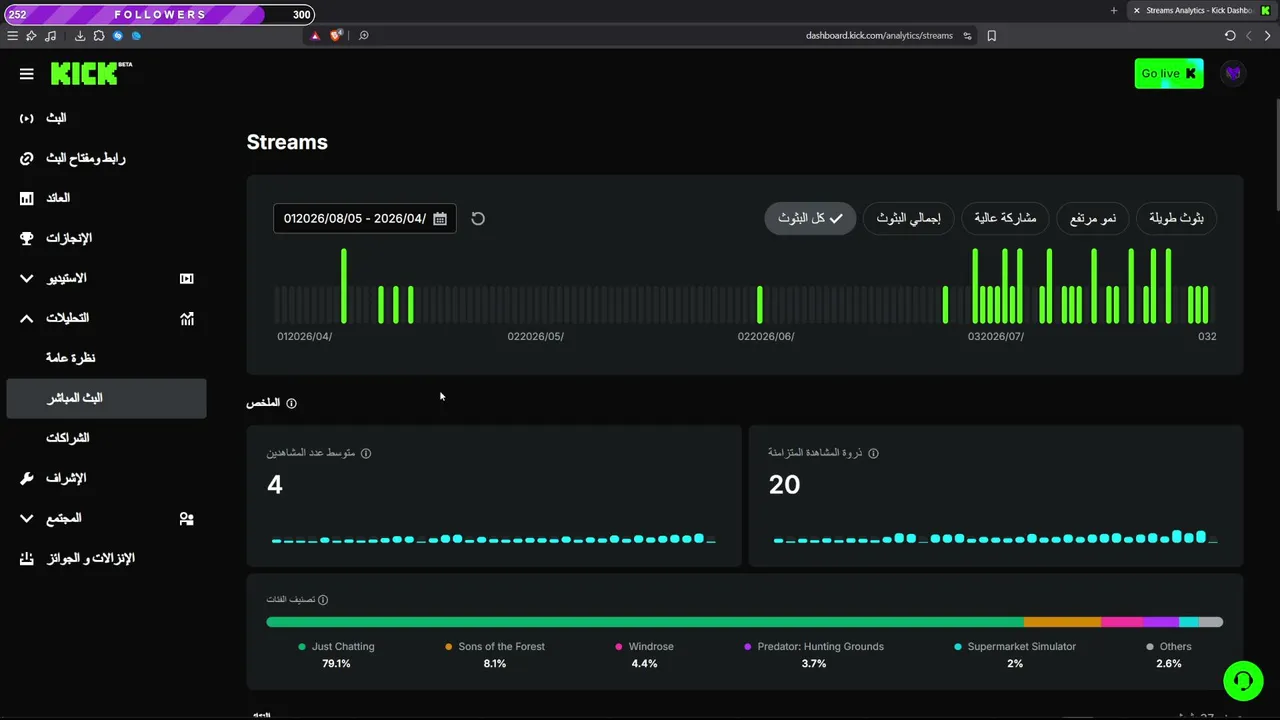Screen dimensions: 1280x720
Task: Click the lone green bar near 022026/06/ label
Action: click(760, 305)
